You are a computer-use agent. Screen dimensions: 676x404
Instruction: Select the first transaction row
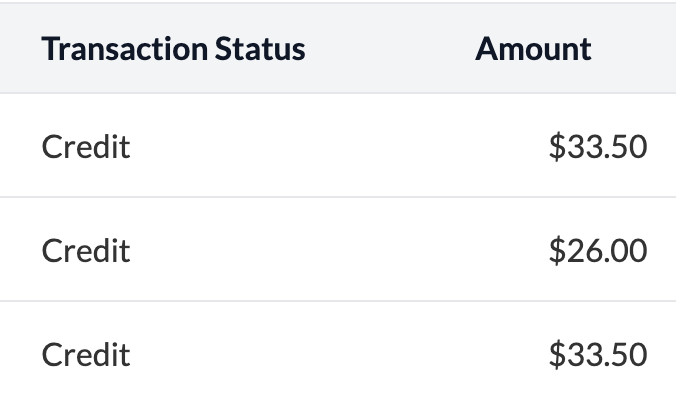tap(338, 147)
